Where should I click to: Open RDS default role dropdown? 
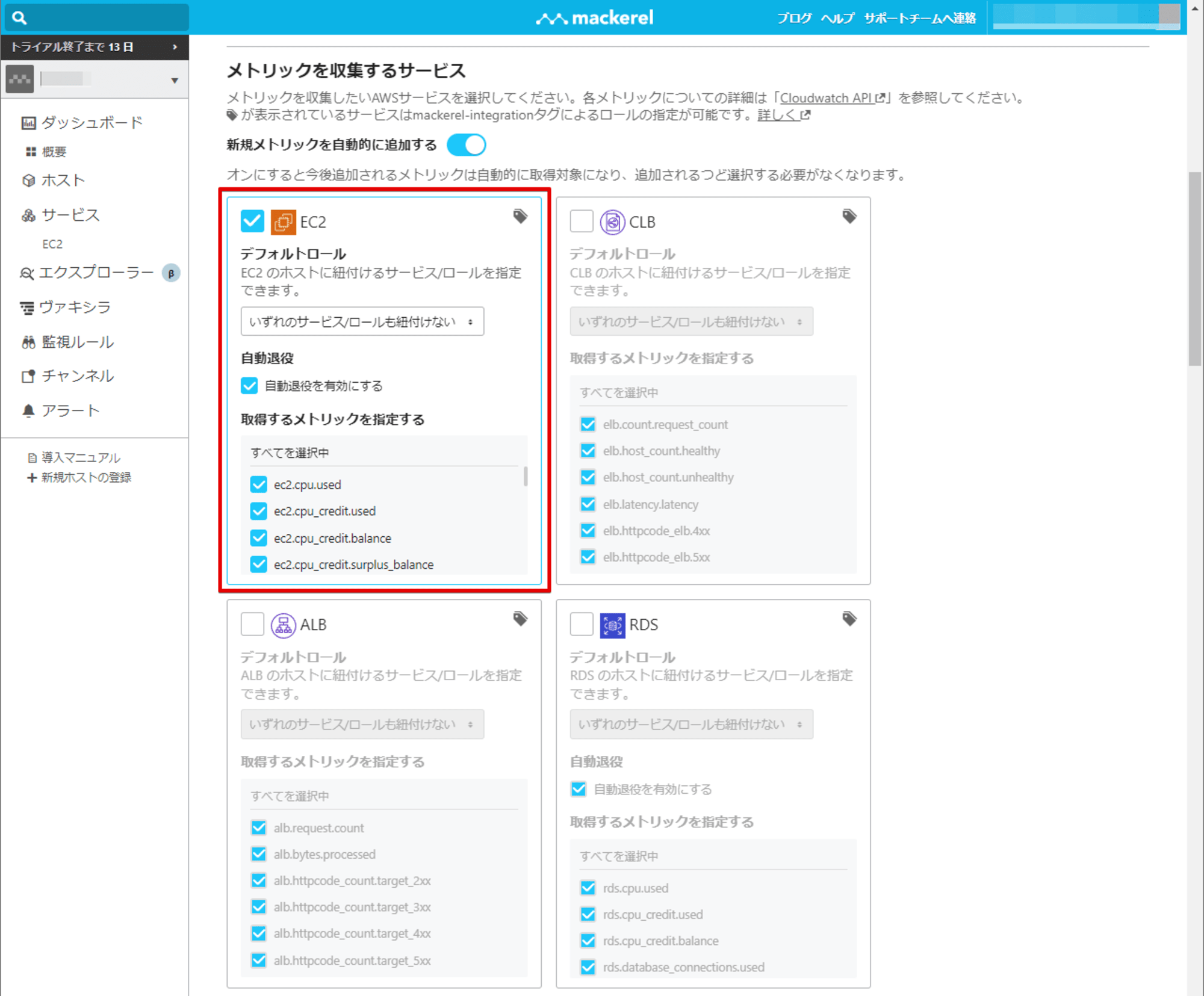[x=692, y=724]
